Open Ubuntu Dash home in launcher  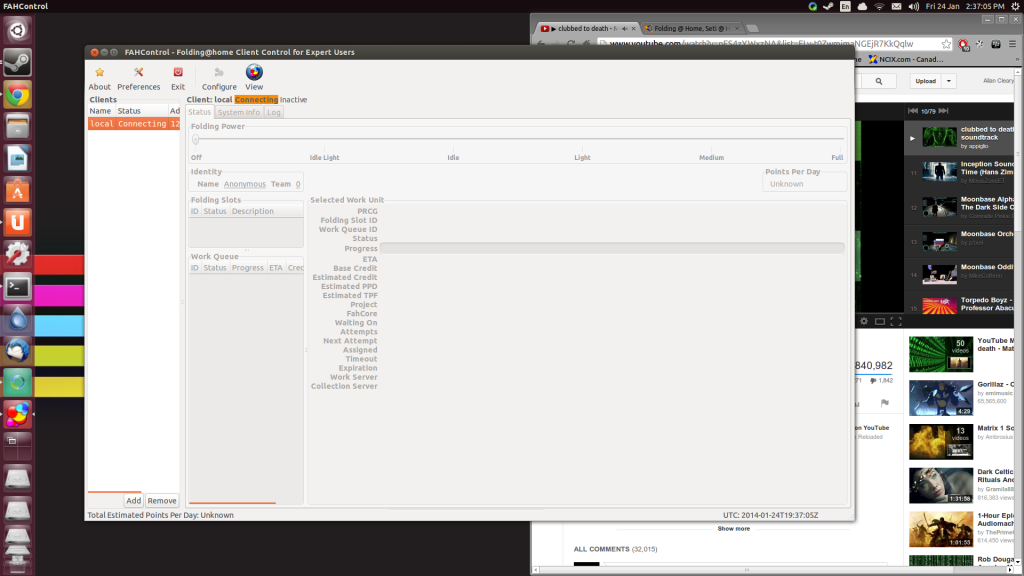click(18, 31)
